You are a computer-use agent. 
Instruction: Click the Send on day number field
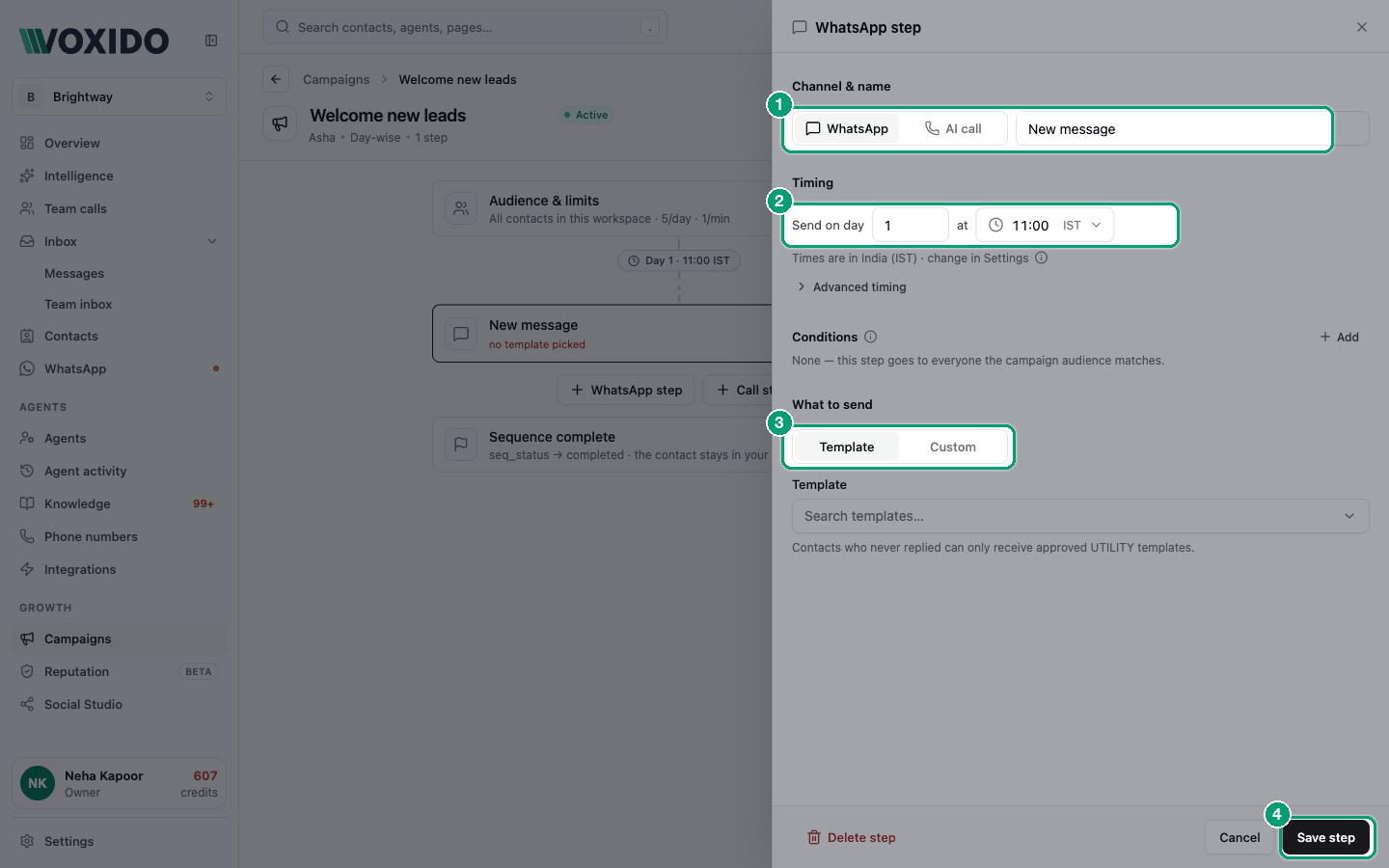pyautogui.click(x=911, y=225)
